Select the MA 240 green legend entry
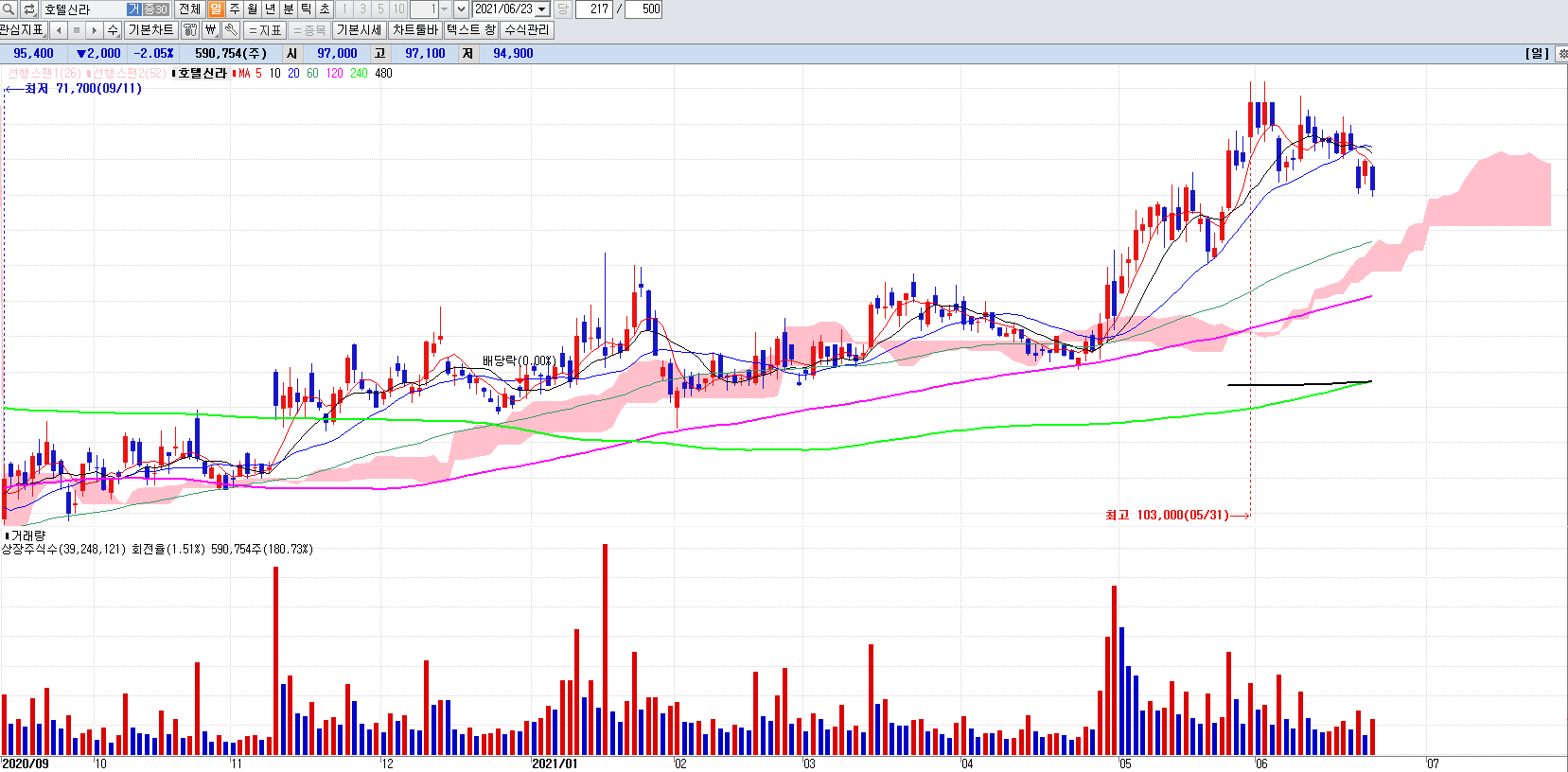The height and width of the screenshot is (772, 1568). [x=359, y=73]
